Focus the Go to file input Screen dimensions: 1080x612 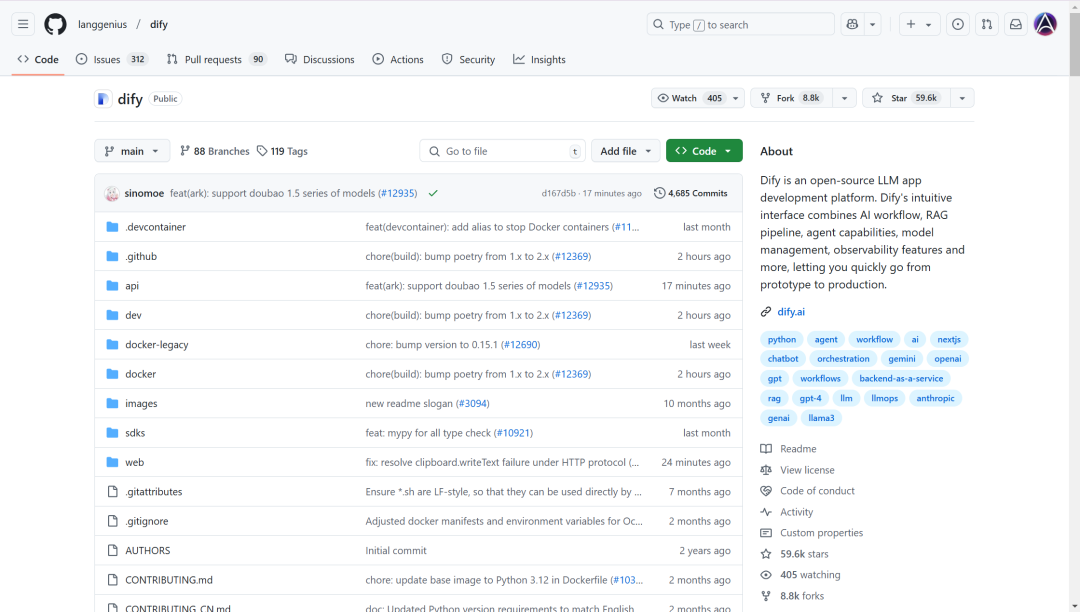(x=502, y=151)
